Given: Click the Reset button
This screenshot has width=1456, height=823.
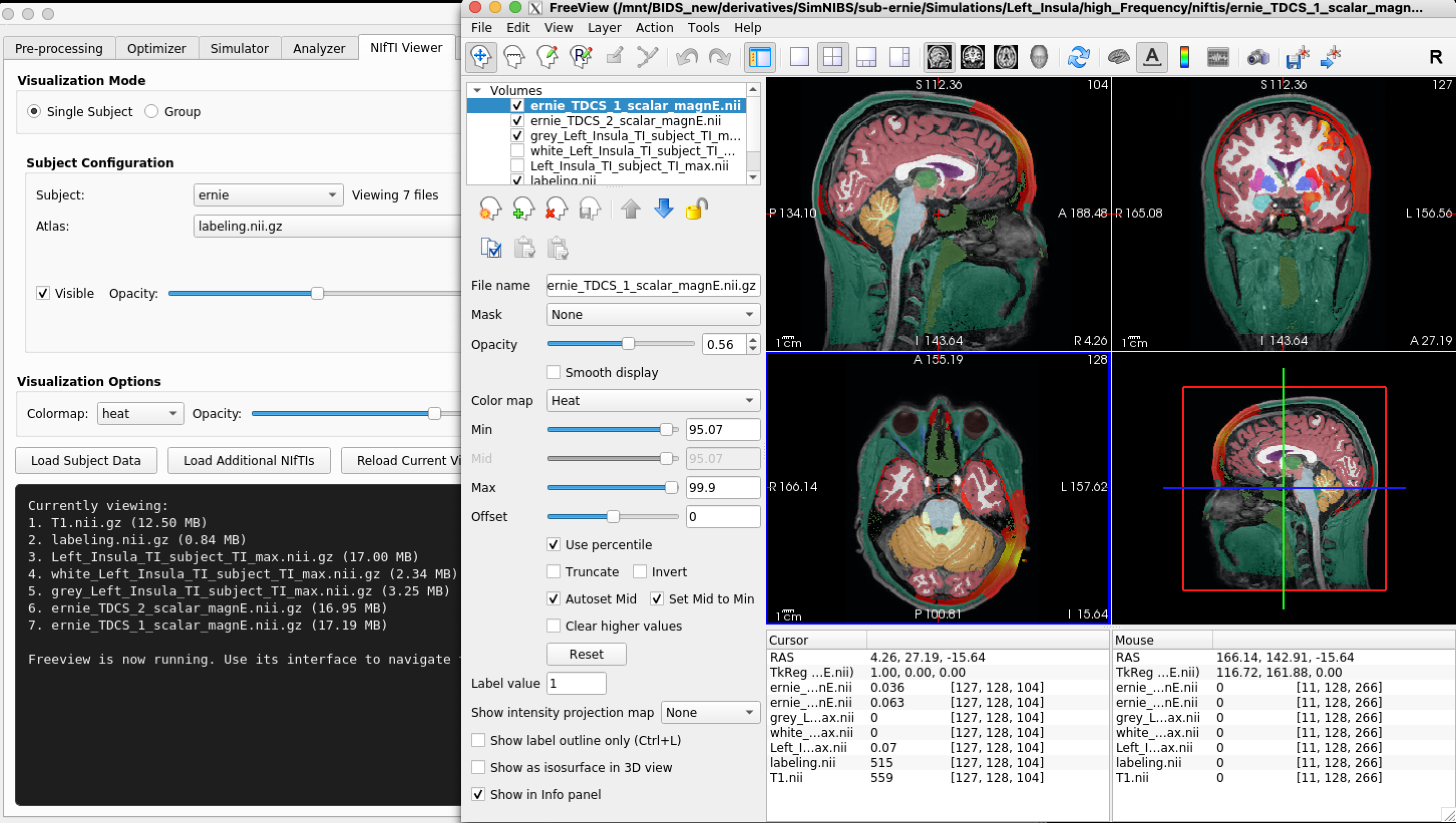Looking at the screenshot, I should pos(586,654).
